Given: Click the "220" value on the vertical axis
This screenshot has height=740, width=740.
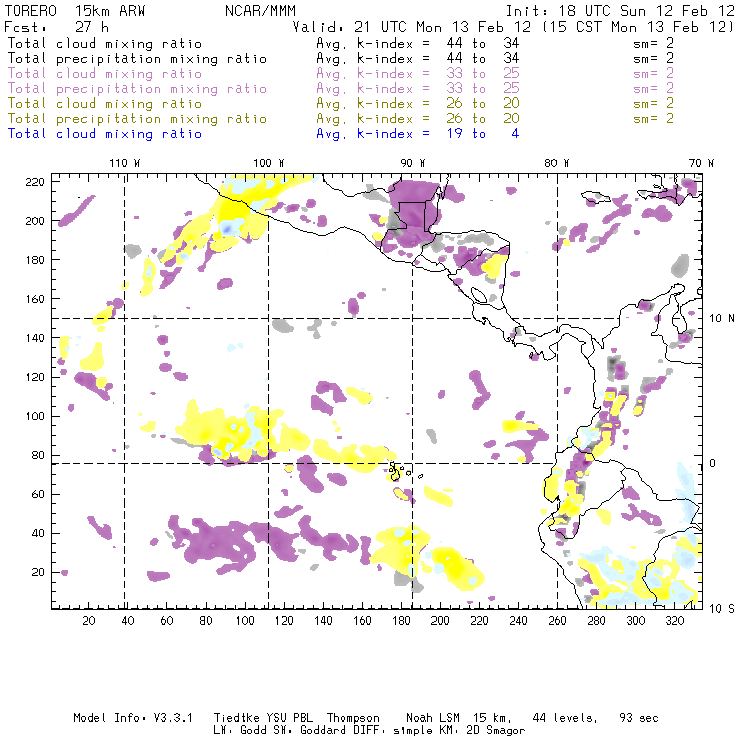Looking at the screenshot, I should 35,182.
